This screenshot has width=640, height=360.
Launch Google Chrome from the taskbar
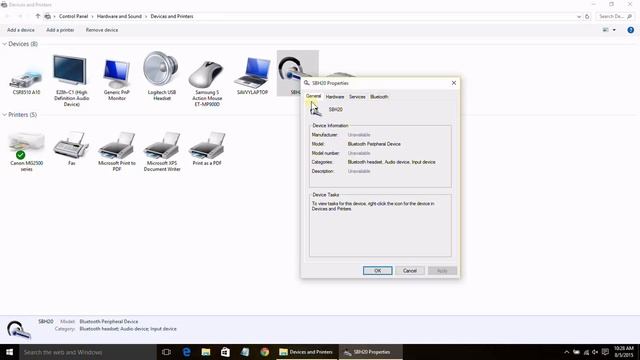(x=264, y=352)
